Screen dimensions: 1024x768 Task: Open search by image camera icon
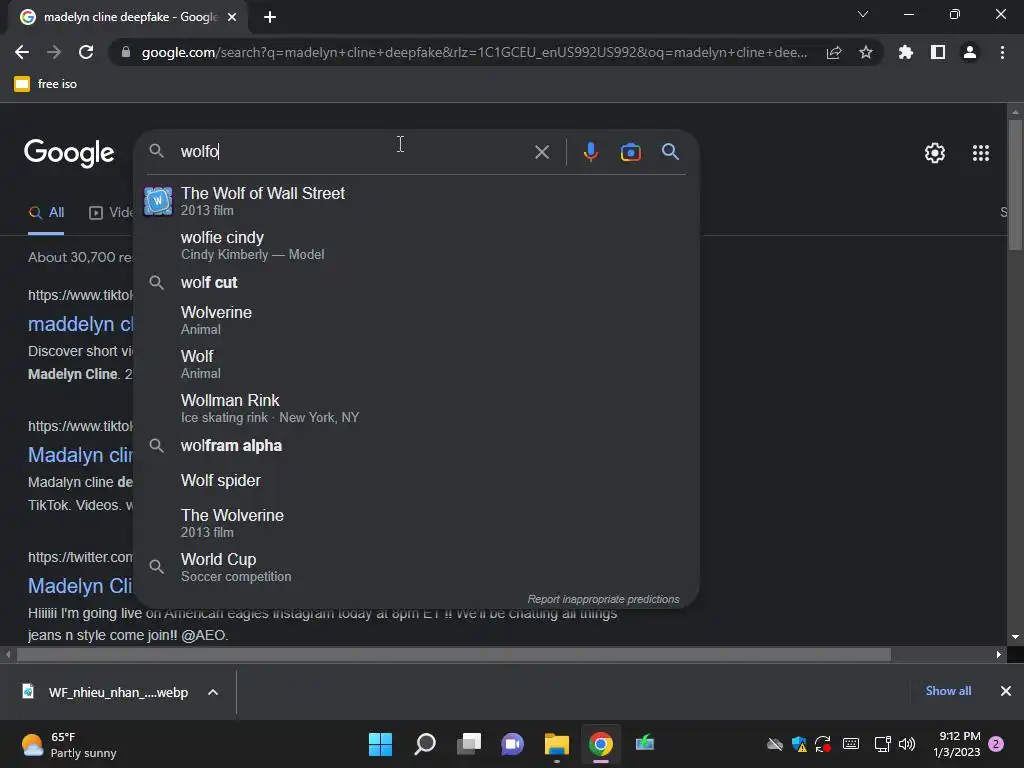pos(630,152)
